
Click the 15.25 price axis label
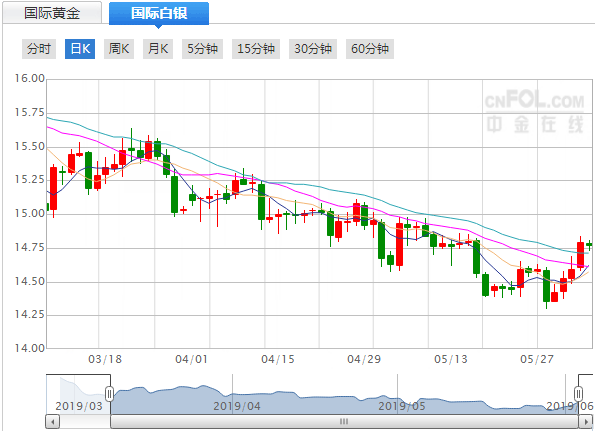(x=30, y=179)
